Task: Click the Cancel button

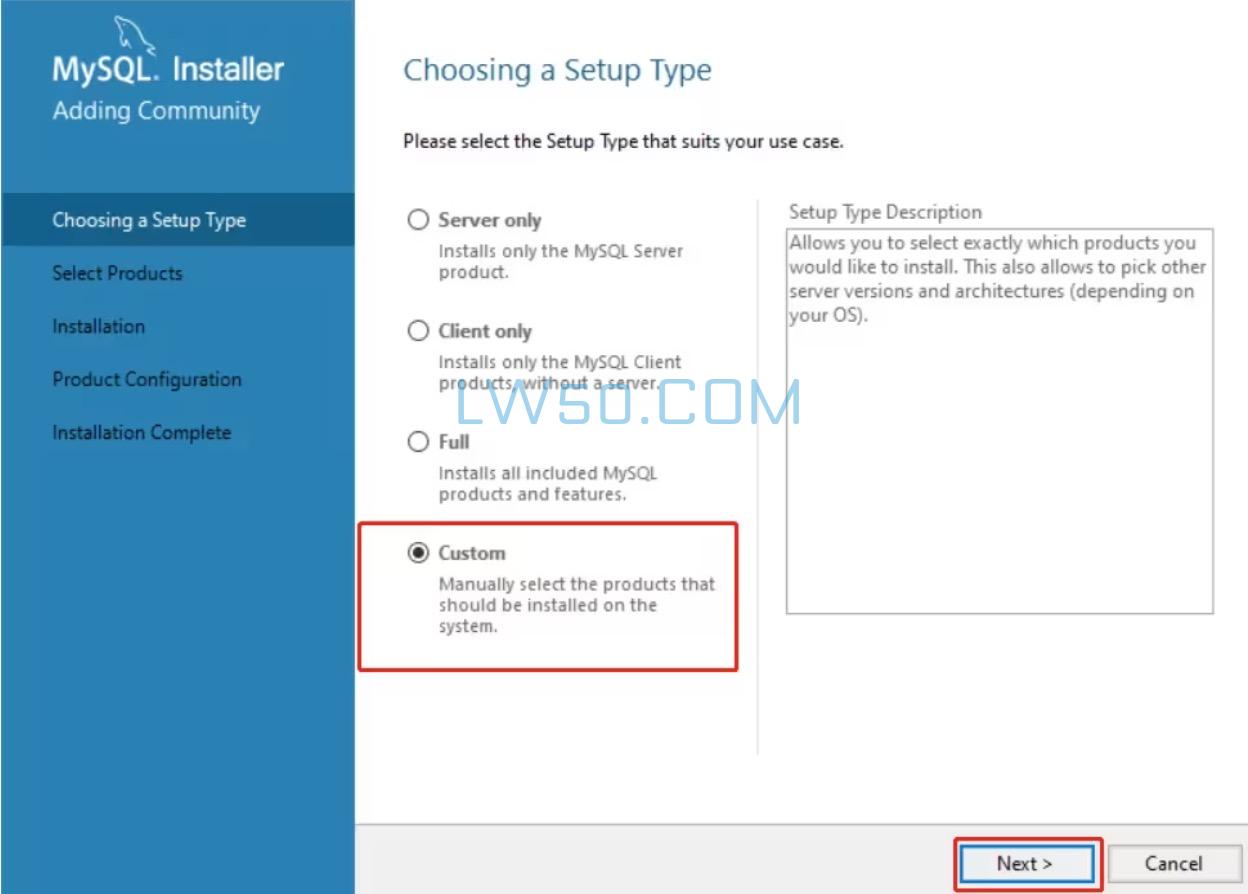Action: pos(1173,863)
